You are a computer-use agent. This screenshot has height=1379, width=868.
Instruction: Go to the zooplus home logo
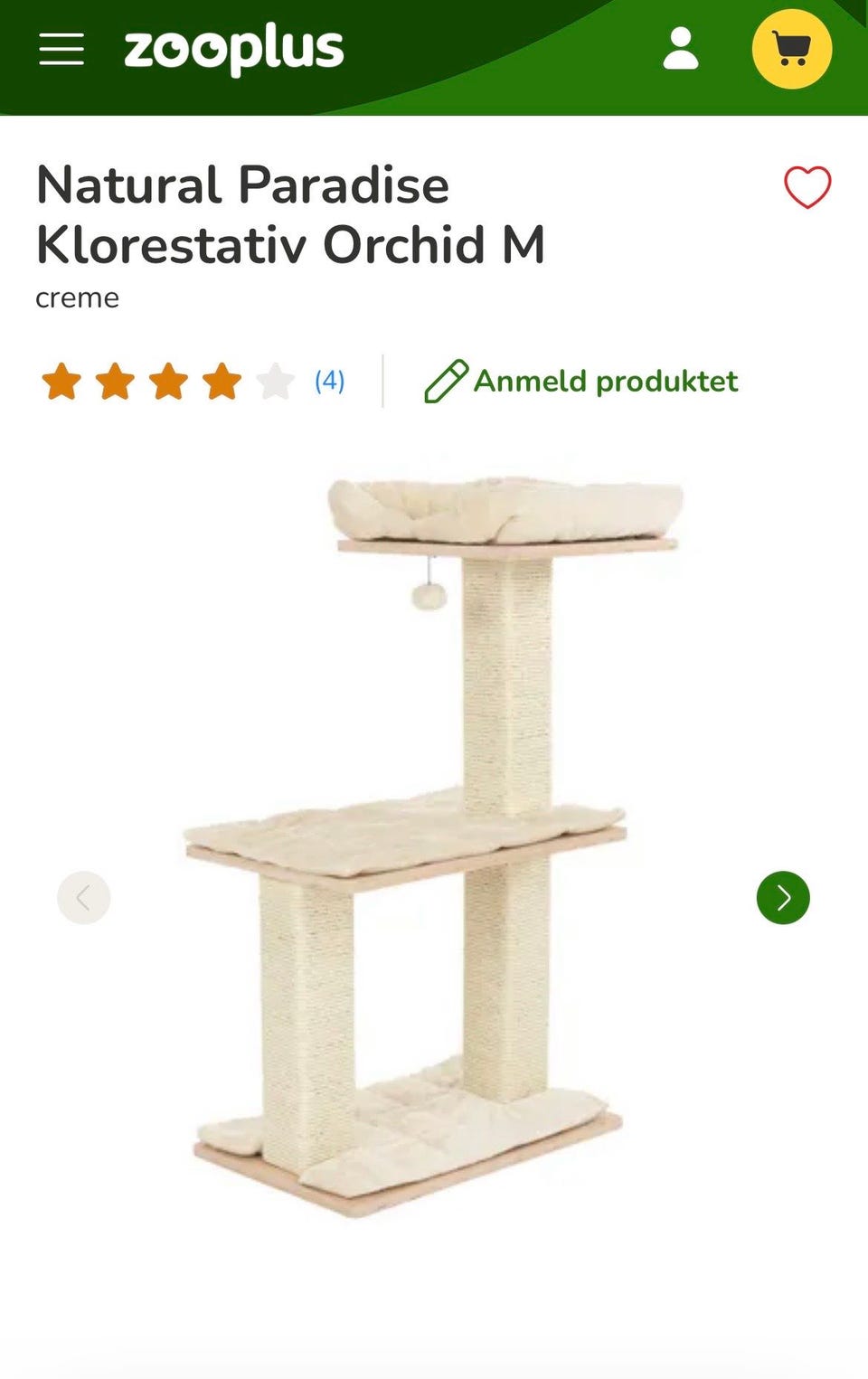[234, 51]
